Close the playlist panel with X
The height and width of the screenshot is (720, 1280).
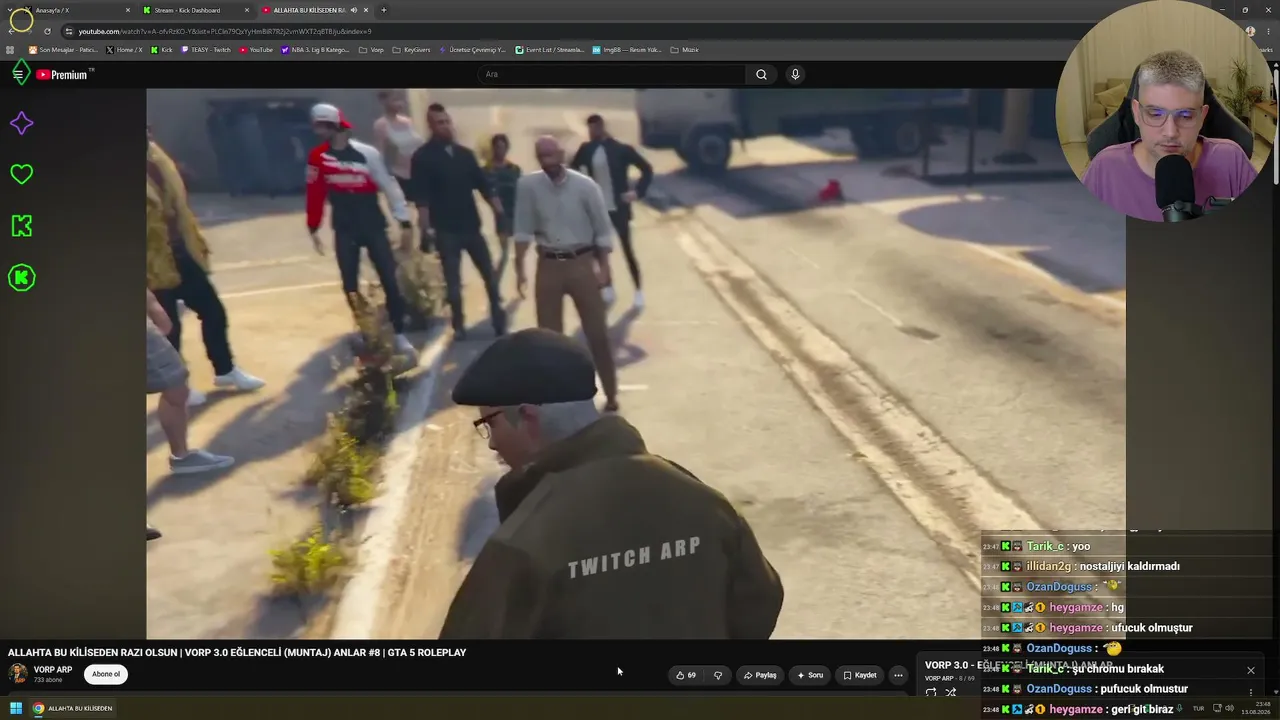coord(1250,670)
